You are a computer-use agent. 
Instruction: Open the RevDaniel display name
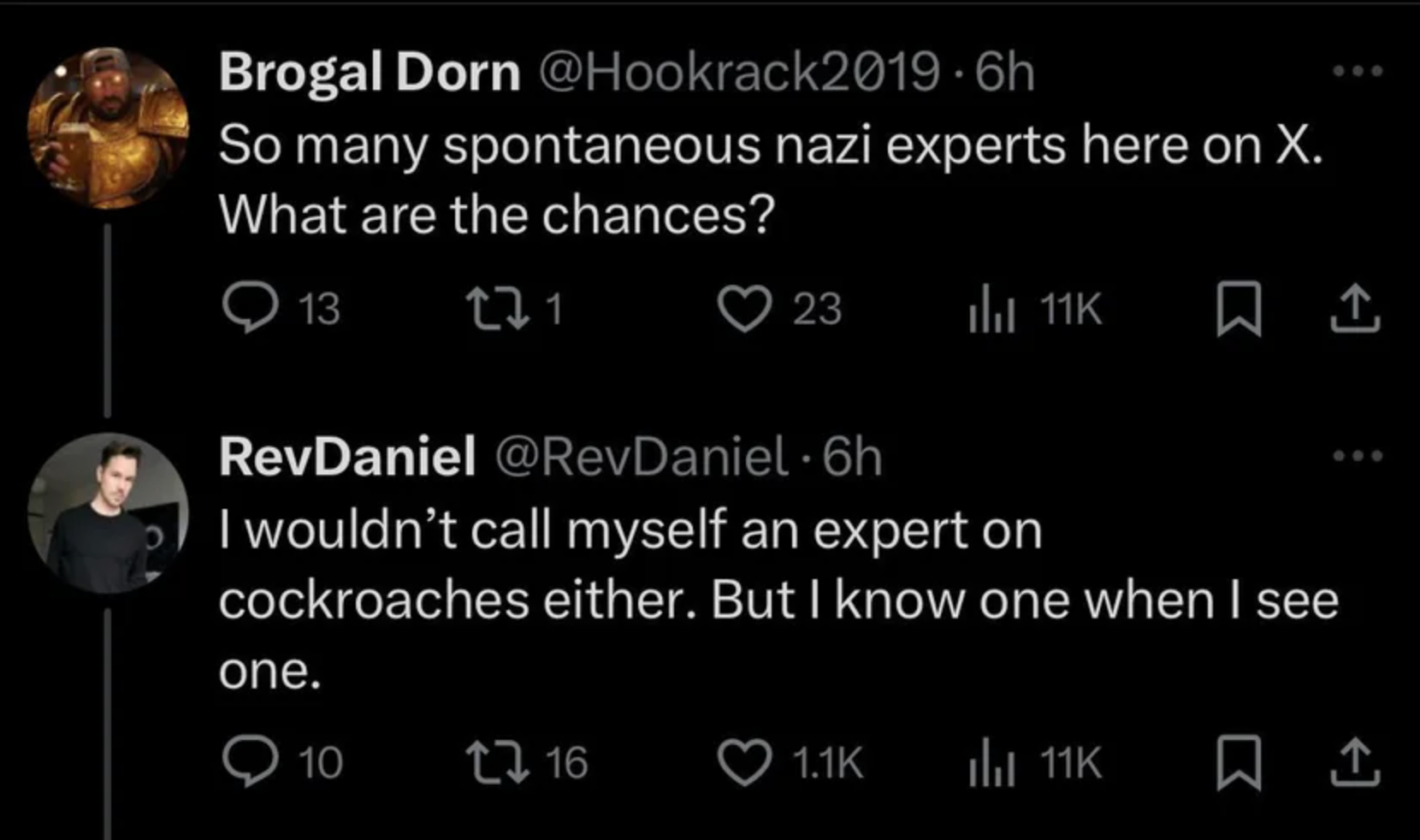tap(346, 457)
